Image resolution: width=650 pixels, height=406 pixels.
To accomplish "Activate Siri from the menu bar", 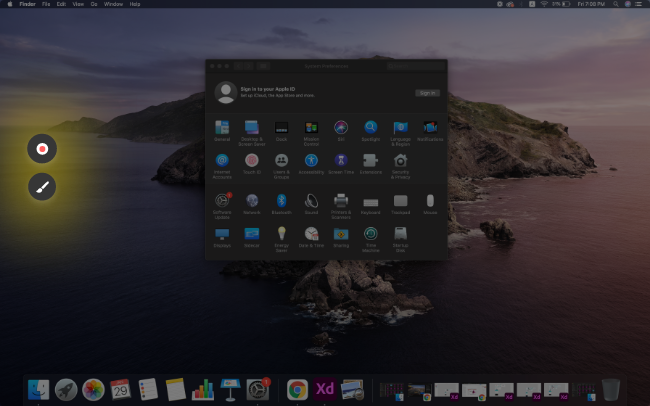I will pos(628,4).
